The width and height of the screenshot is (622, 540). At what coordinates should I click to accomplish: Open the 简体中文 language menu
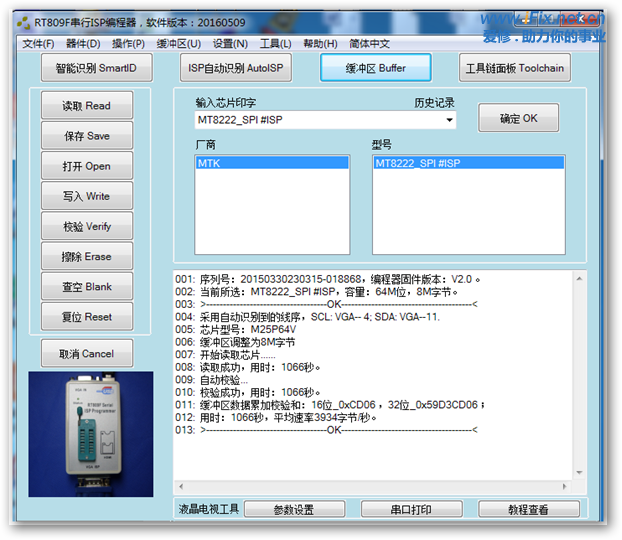coord(369,44)
